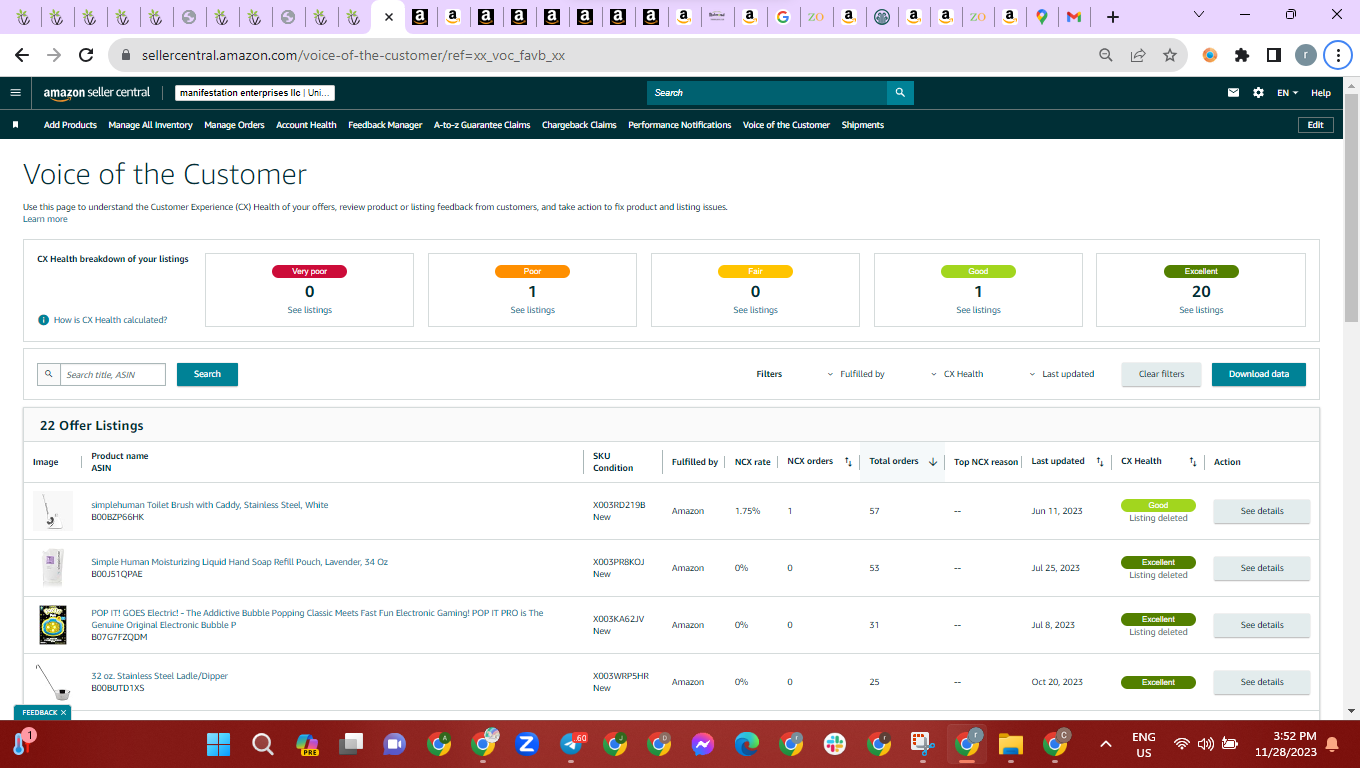Screen dimensions: 1360x768
Task: Open Add Products in the navigation bar
Action: (70, 125)
